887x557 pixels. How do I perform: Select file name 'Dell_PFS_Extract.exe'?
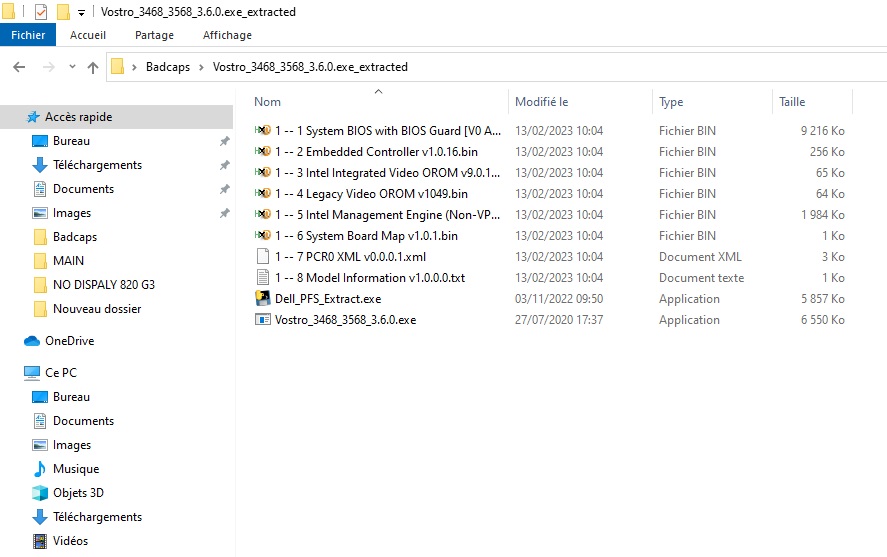point(328,299)
